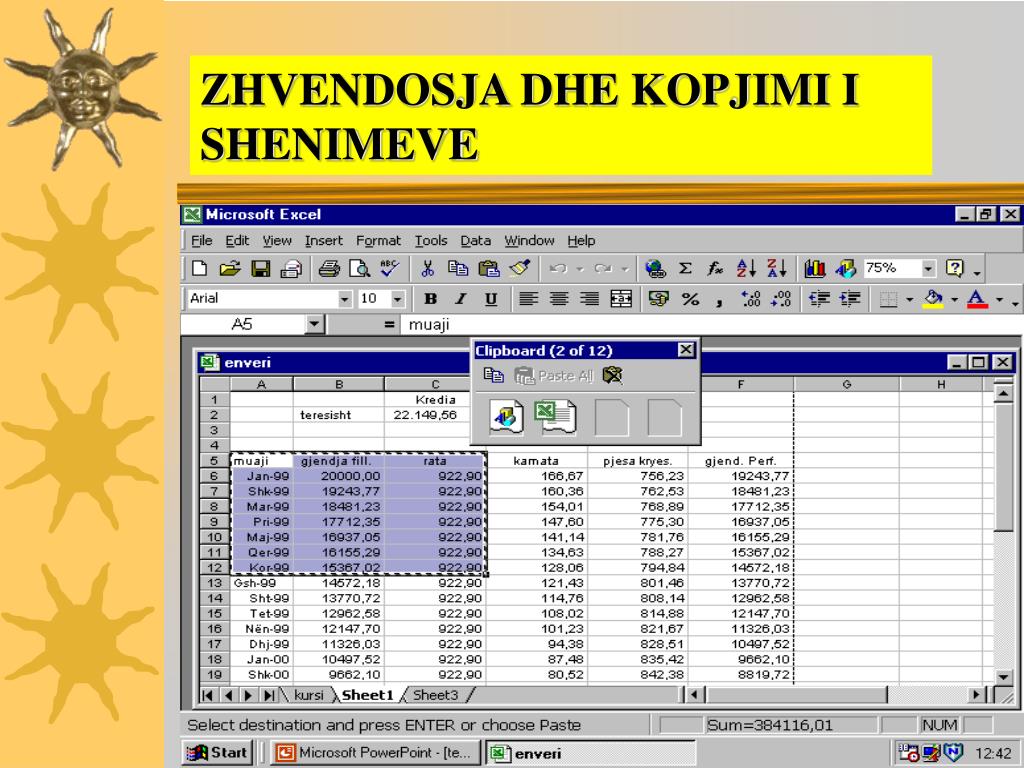Apply Currency style icon
The image size is (1024, 768).
(x=658, y=299)
